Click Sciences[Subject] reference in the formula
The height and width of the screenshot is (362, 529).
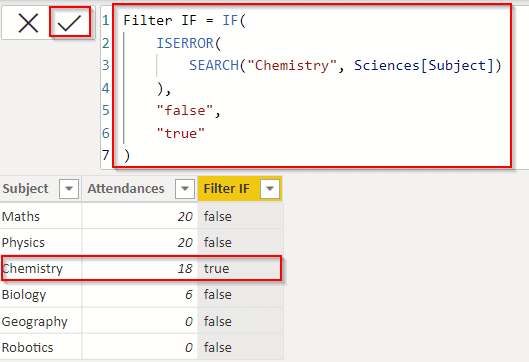coord(424,65)
